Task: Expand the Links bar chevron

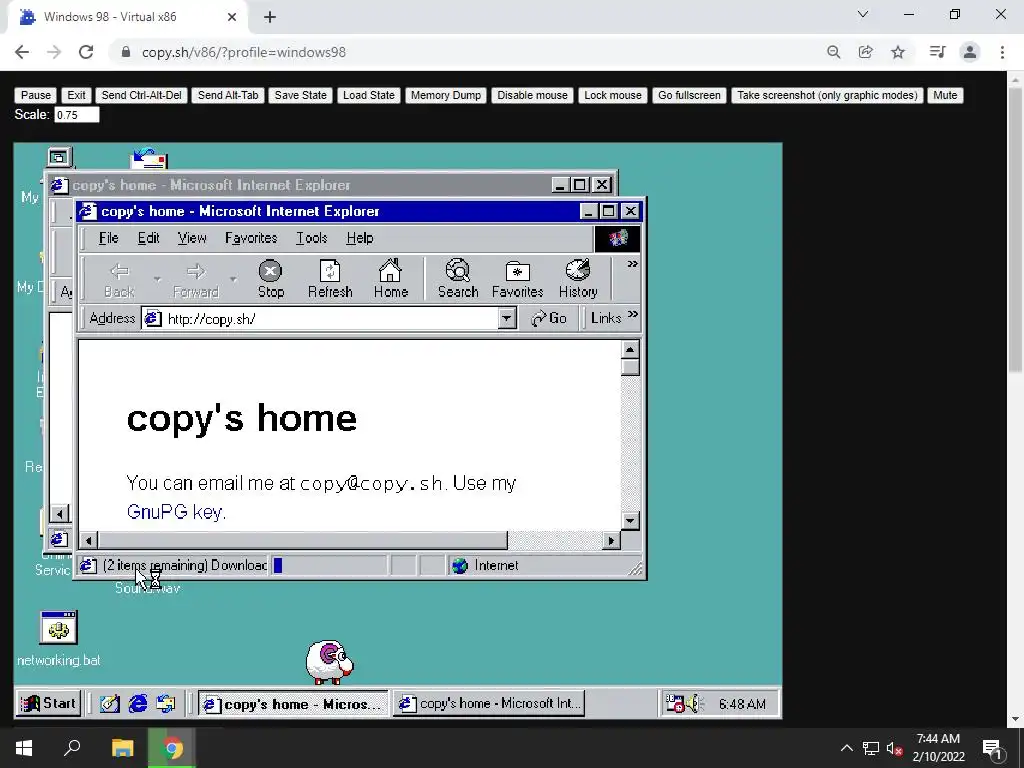Action: point(632,314)
